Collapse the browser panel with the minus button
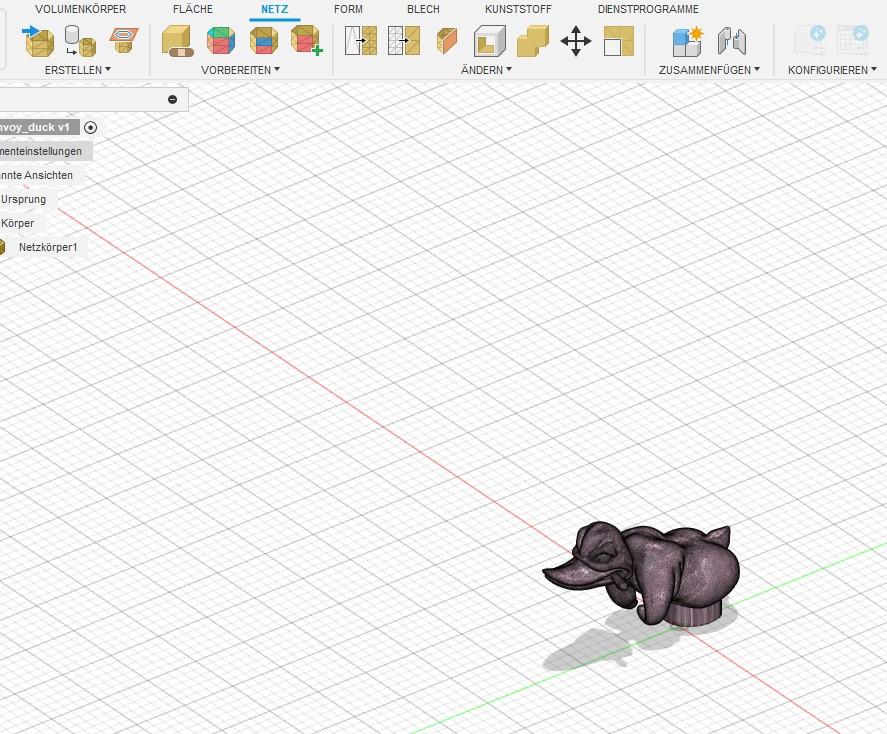887x734 pixels. tap(173, 100)
